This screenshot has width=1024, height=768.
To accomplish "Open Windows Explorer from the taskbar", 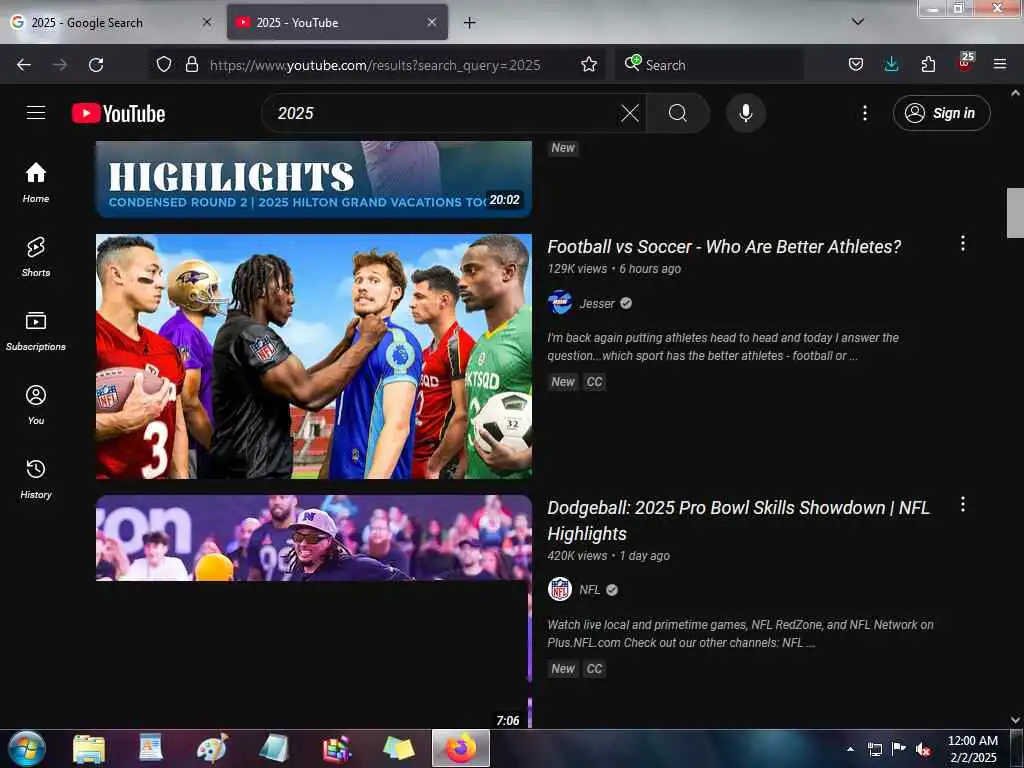I will click(x=89, y=749).
